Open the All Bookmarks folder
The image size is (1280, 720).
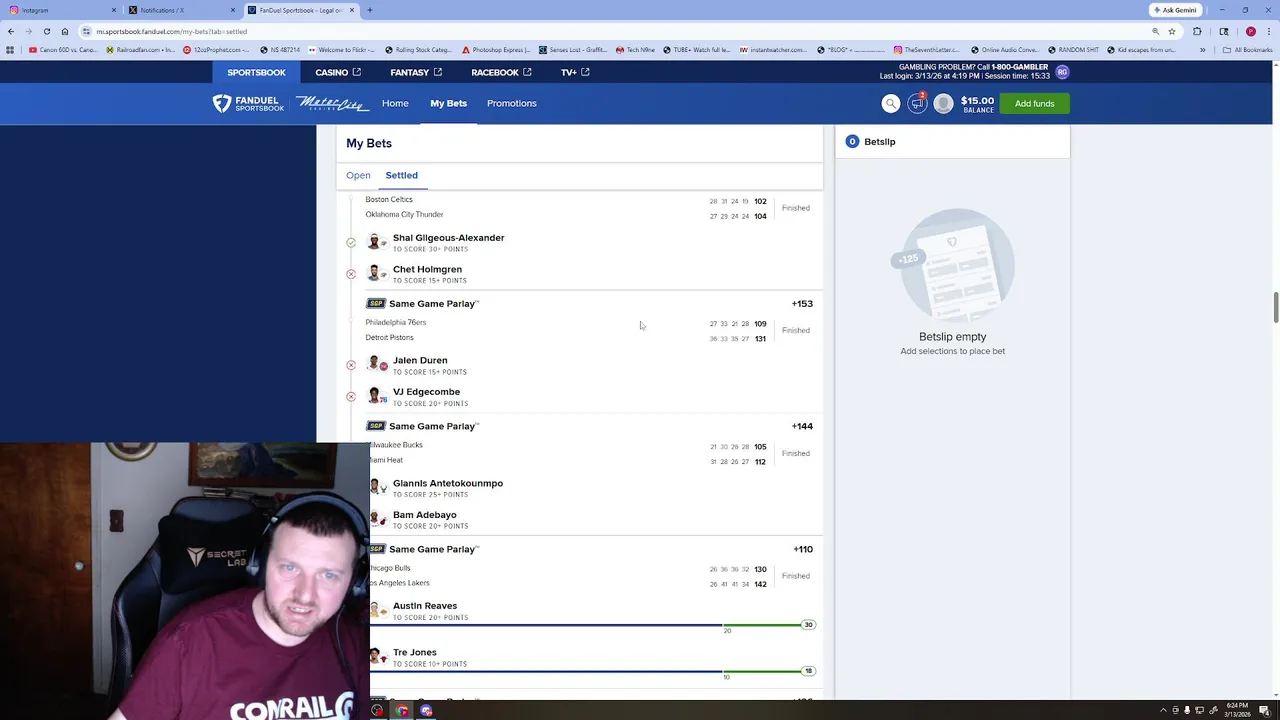1249,50
